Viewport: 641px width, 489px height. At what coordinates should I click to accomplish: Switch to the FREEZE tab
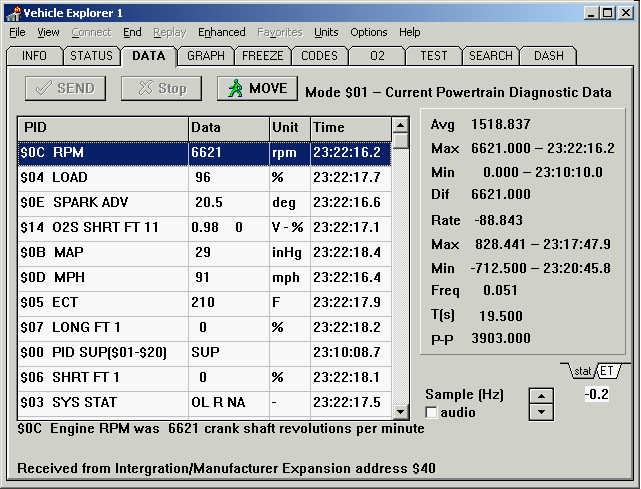[262, 56]
